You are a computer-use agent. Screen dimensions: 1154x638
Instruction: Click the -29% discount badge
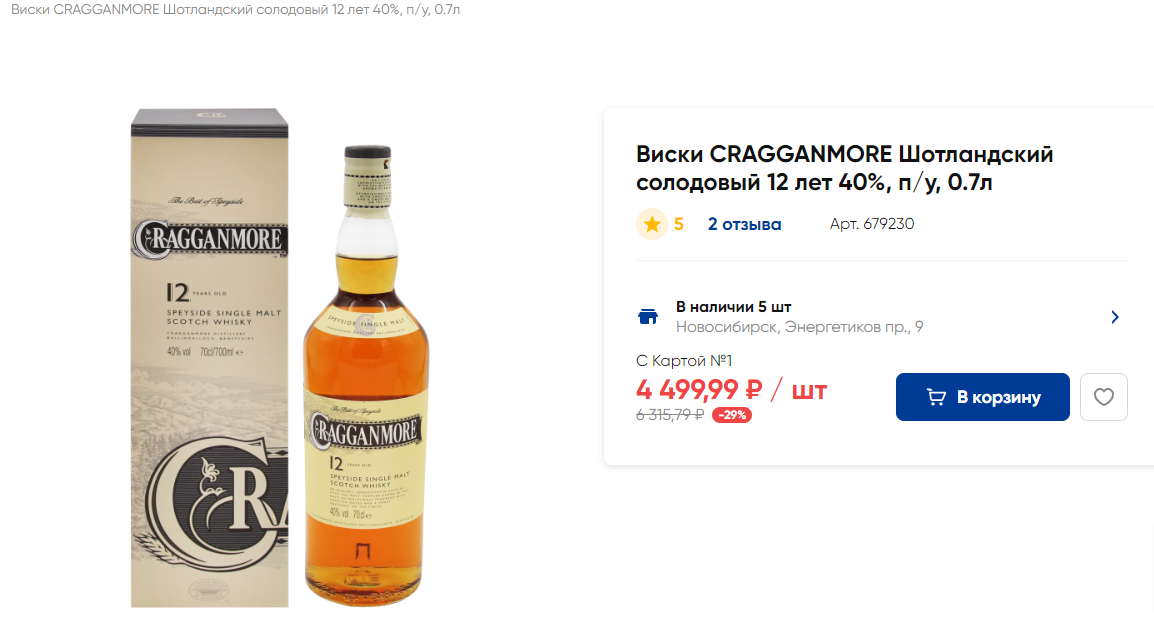[x=732, y=415]
